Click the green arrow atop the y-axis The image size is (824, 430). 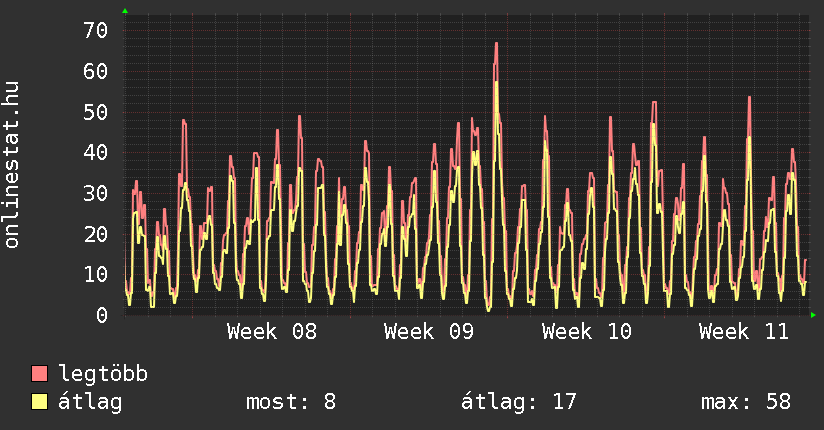[x=125, y=11]
